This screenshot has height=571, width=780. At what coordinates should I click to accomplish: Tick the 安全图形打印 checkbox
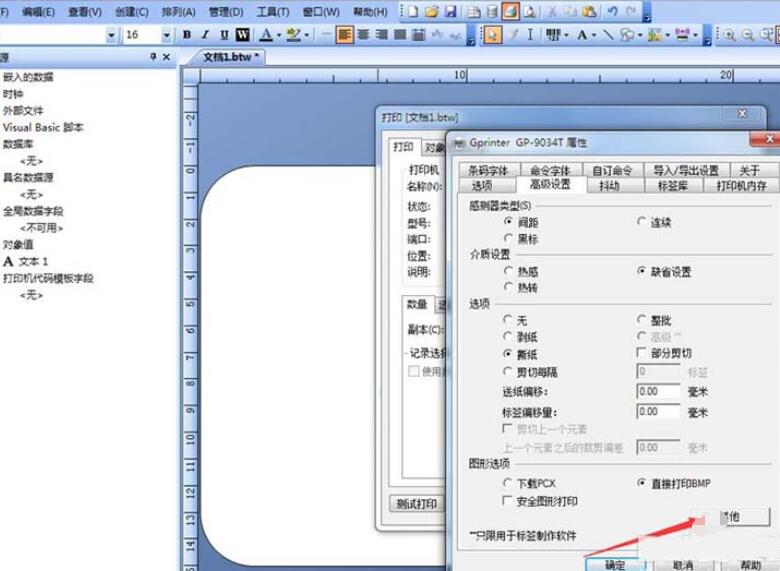tap(509, 501)
